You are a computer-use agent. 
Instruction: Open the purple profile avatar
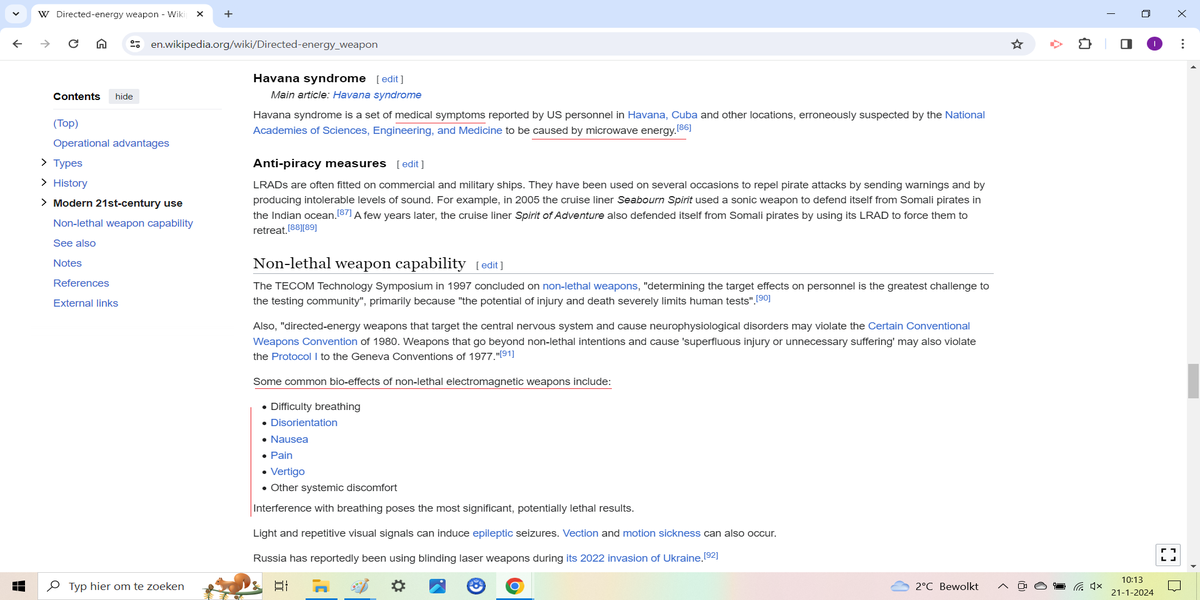tap(1154, 44)
